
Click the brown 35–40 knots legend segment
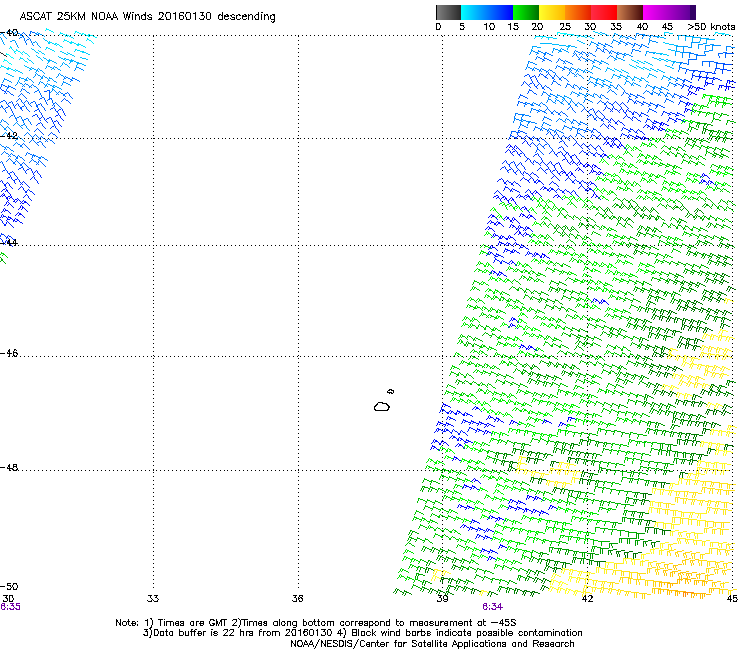(630, 12)
